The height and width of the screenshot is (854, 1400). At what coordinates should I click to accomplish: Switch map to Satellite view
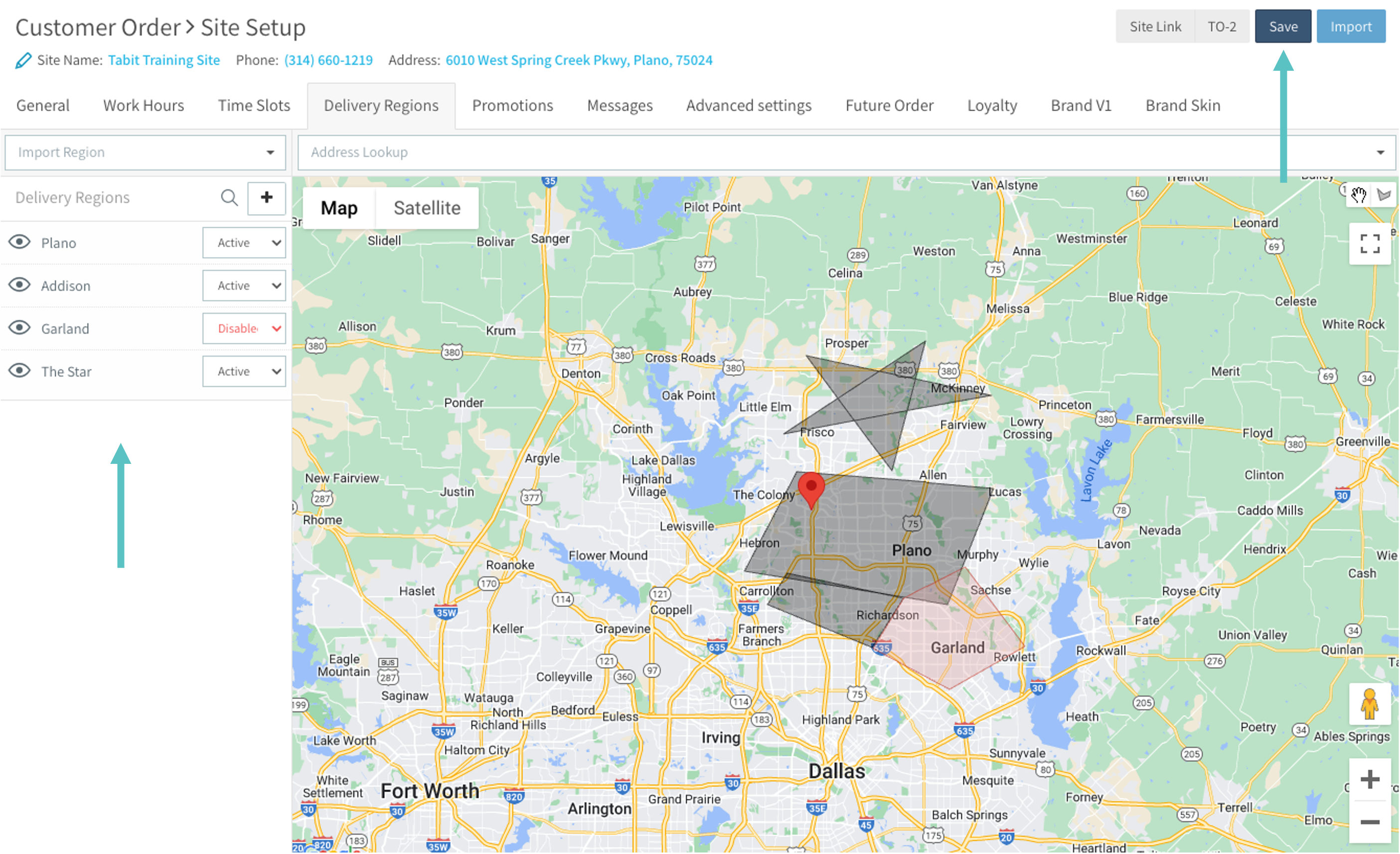tap(427, 208)
